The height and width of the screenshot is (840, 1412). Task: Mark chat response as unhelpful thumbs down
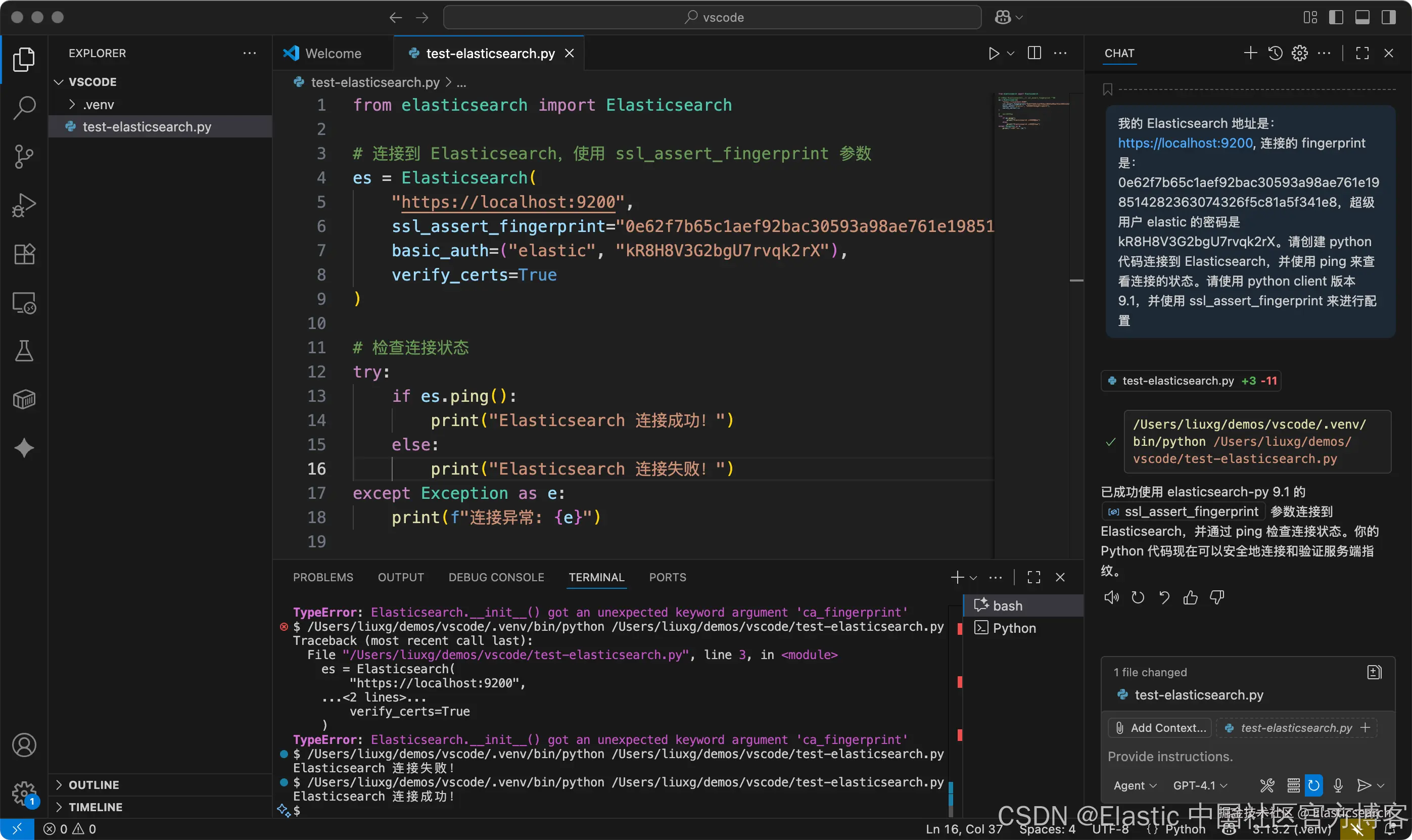point(1217,597)
